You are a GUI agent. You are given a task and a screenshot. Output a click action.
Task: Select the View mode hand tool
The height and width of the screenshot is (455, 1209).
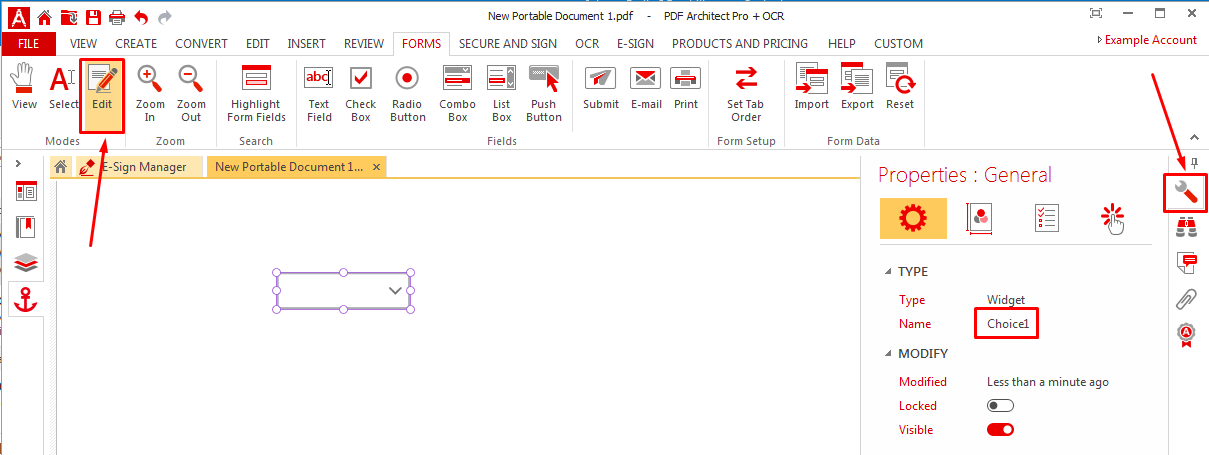tap(24, 87)
